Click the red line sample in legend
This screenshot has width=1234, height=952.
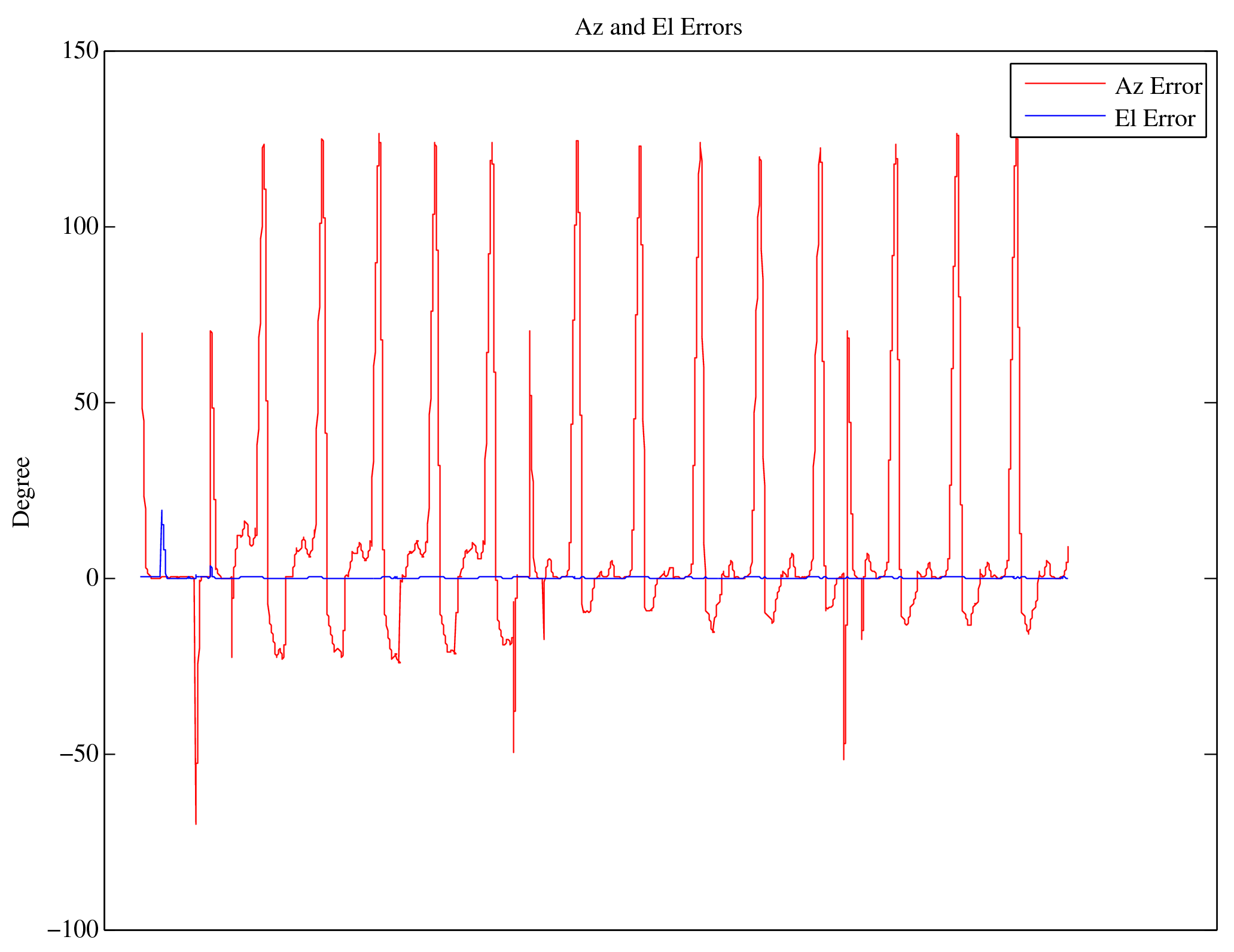pyautogui.click(x=1065, y=84)
